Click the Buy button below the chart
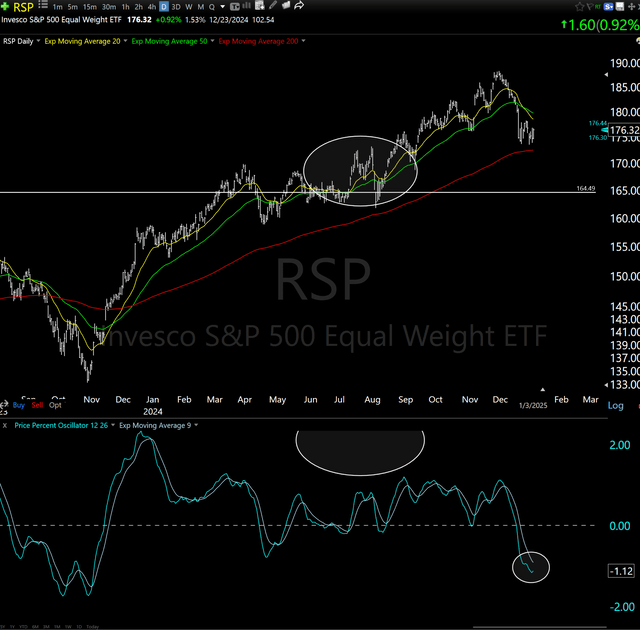The width and height of the screenshot is (640, 630). point(19,405)
